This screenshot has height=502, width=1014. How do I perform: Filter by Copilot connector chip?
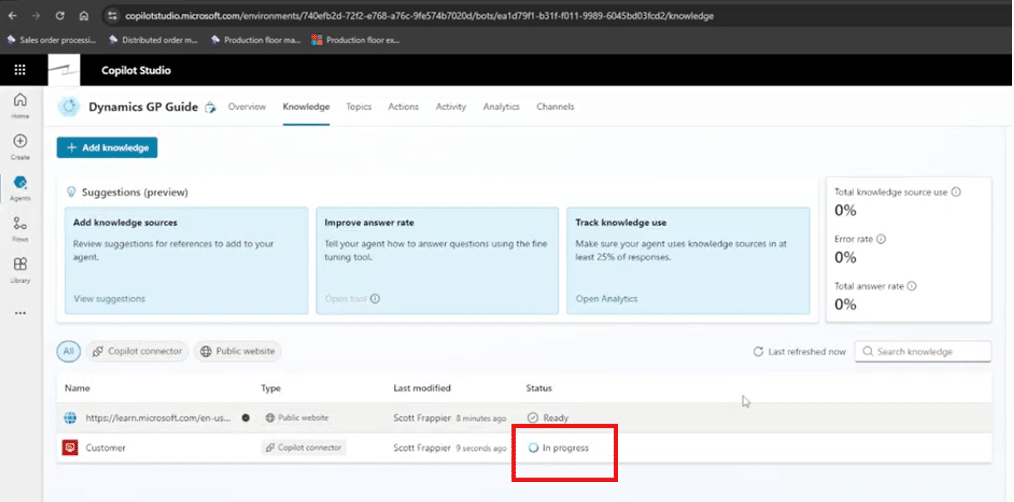tap(137, 351)
